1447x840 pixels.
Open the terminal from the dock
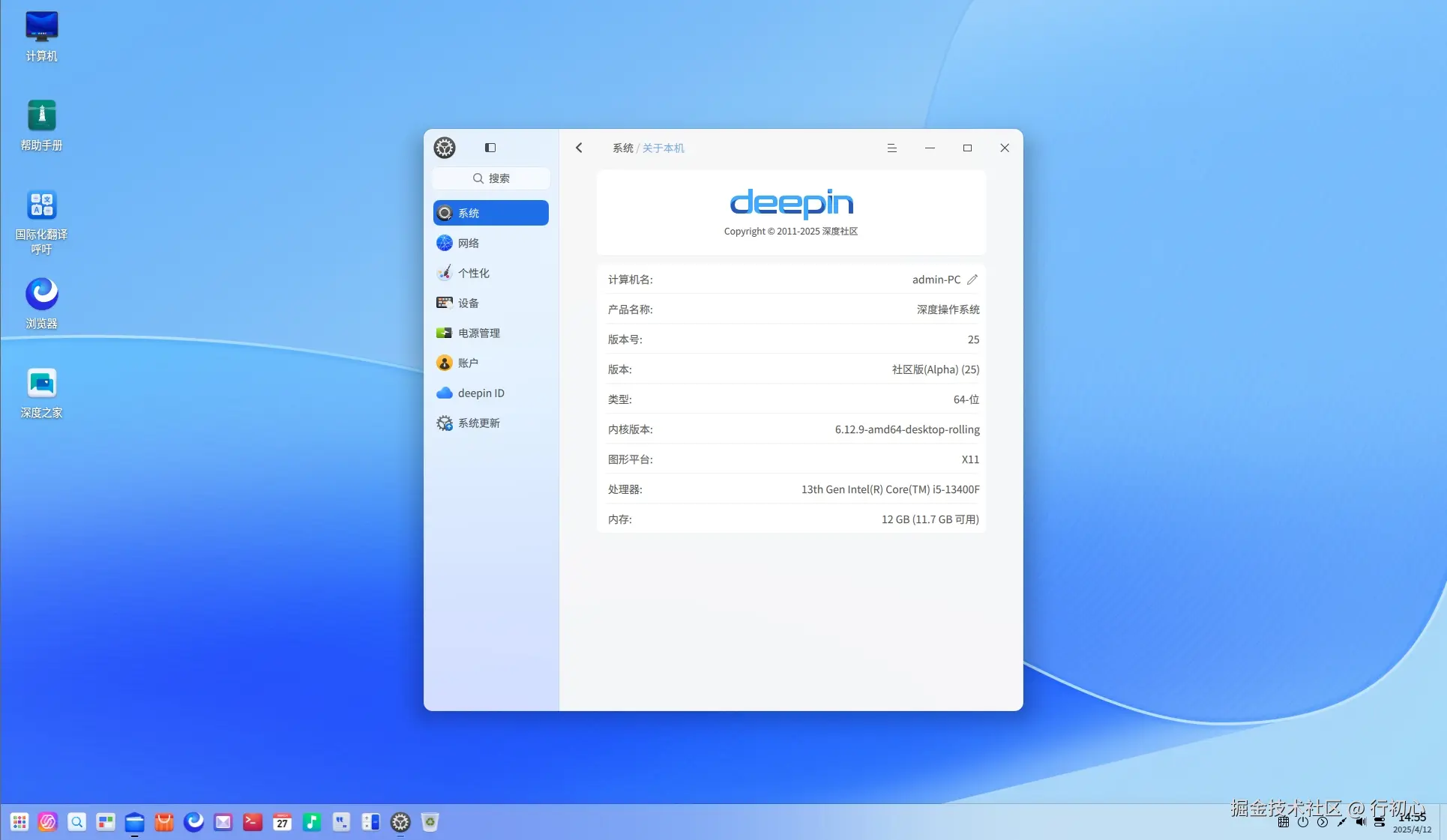[253, 822]
